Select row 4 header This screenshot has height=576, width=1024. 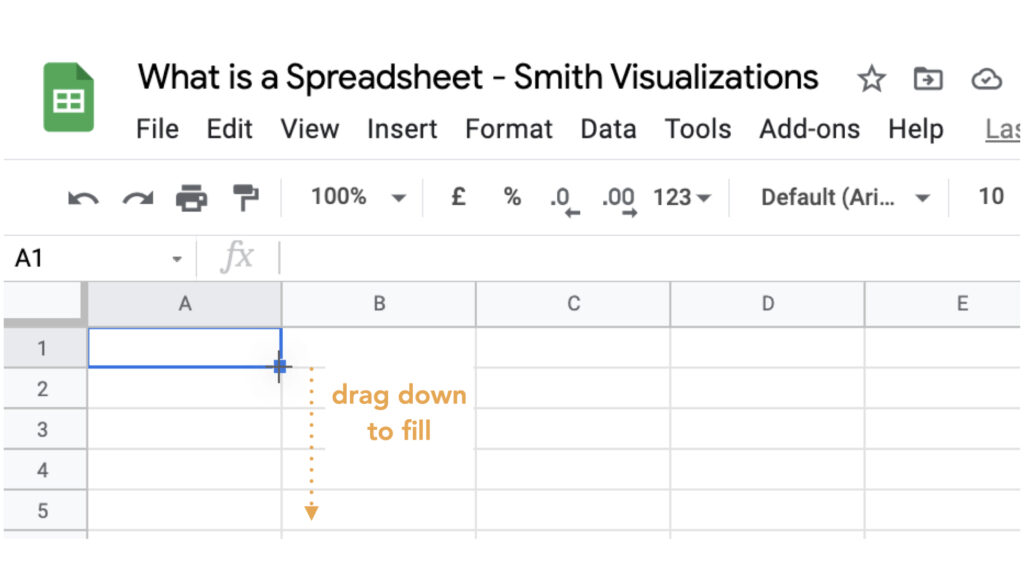tap(44, 470)
